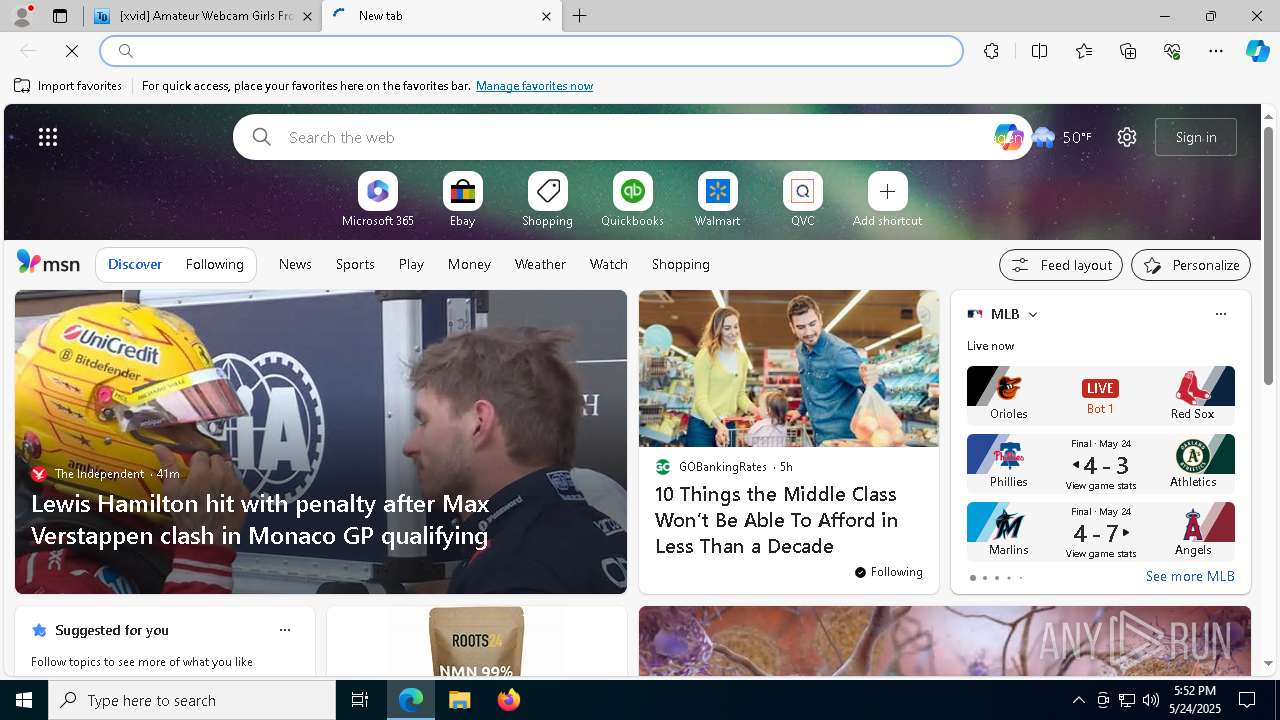Screen dimensions: 1280x720
Task: Click the Search the web box
Action: point(632,137)
